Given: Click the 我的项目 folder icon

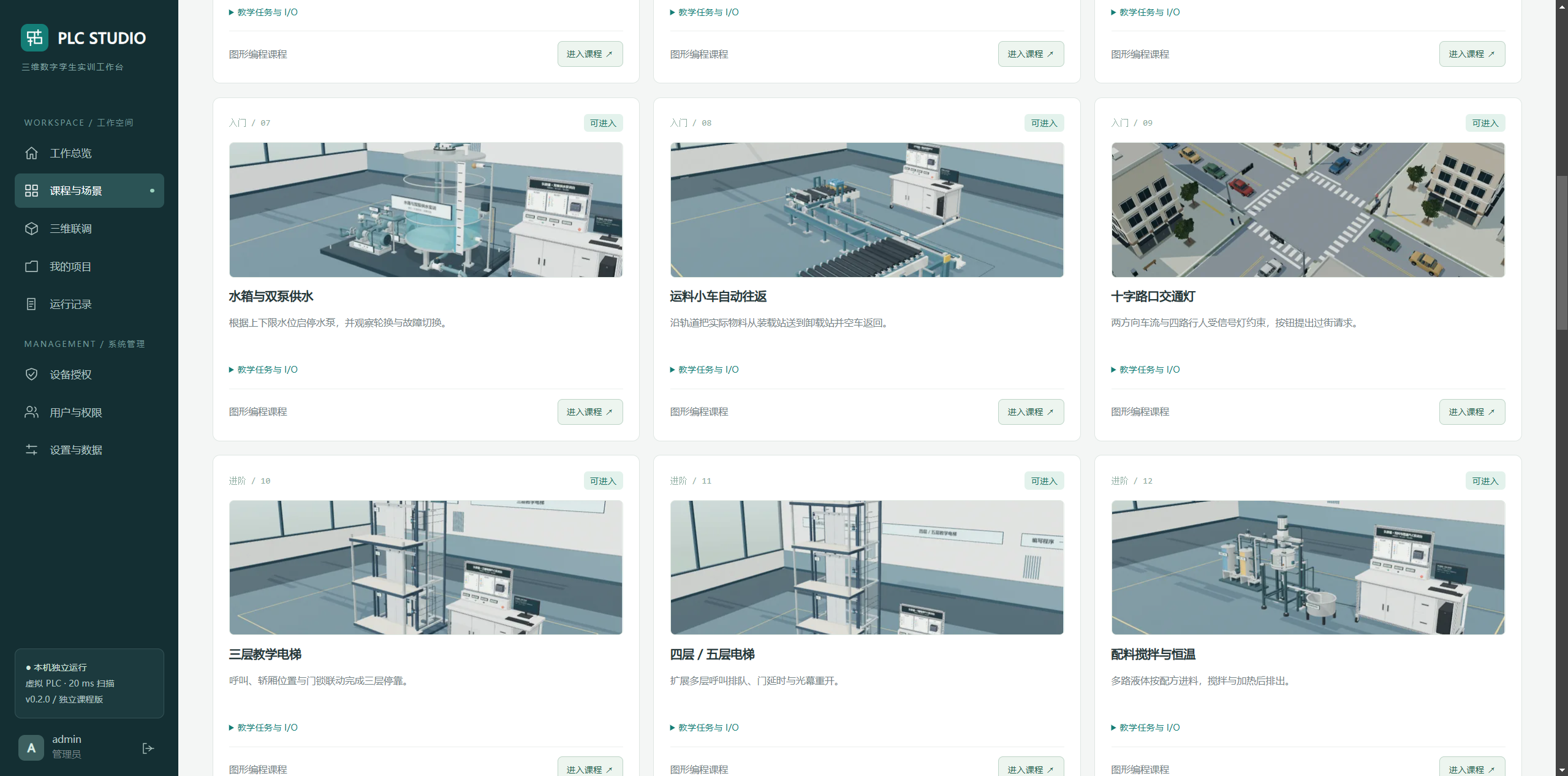Looking at the screenshot, I should coord(32,267).
